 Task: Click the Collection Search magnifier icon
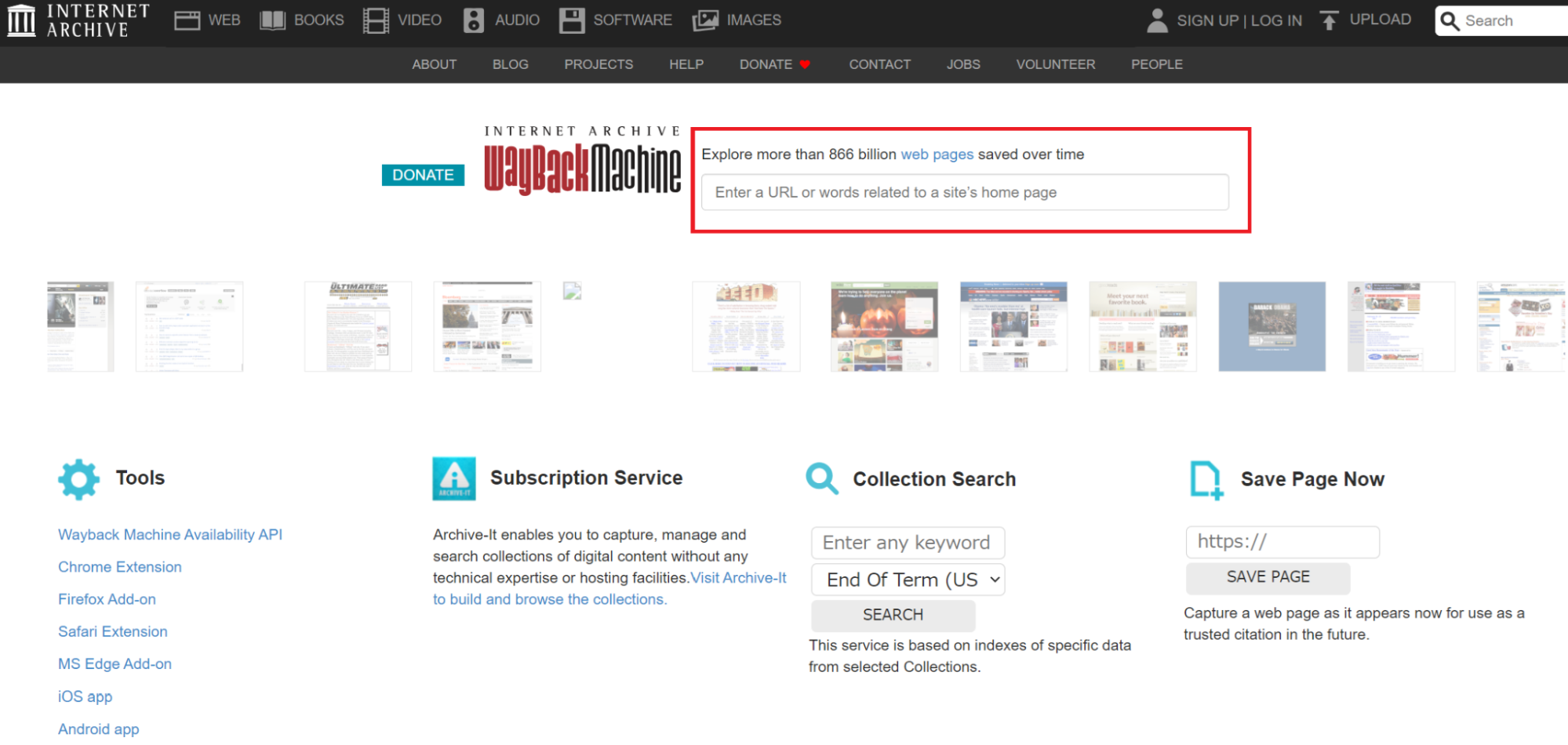(822, 478)
